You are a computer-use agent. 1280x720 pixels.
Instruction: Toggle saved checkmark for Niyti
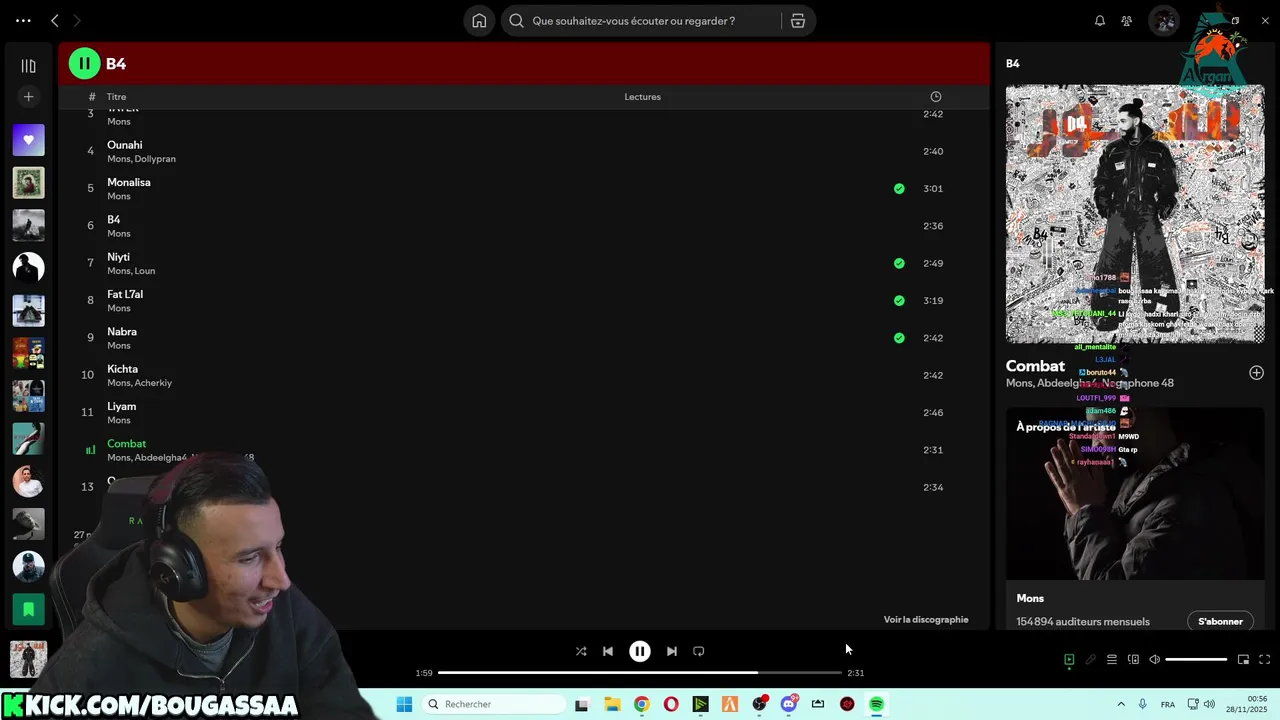(899, 263)
